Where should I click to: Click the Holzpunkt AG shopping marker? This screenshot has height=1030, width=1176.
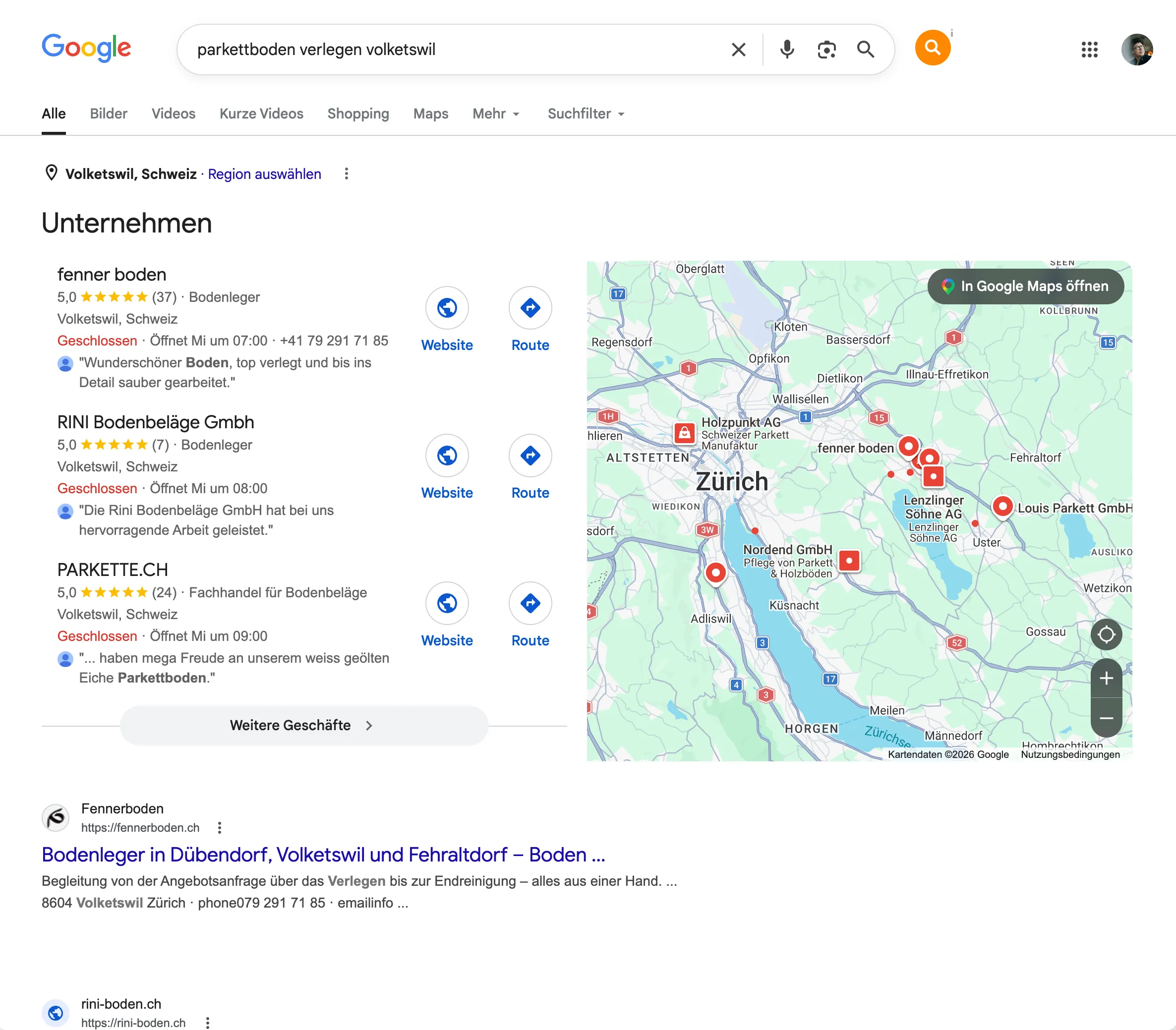coord(684,432)
